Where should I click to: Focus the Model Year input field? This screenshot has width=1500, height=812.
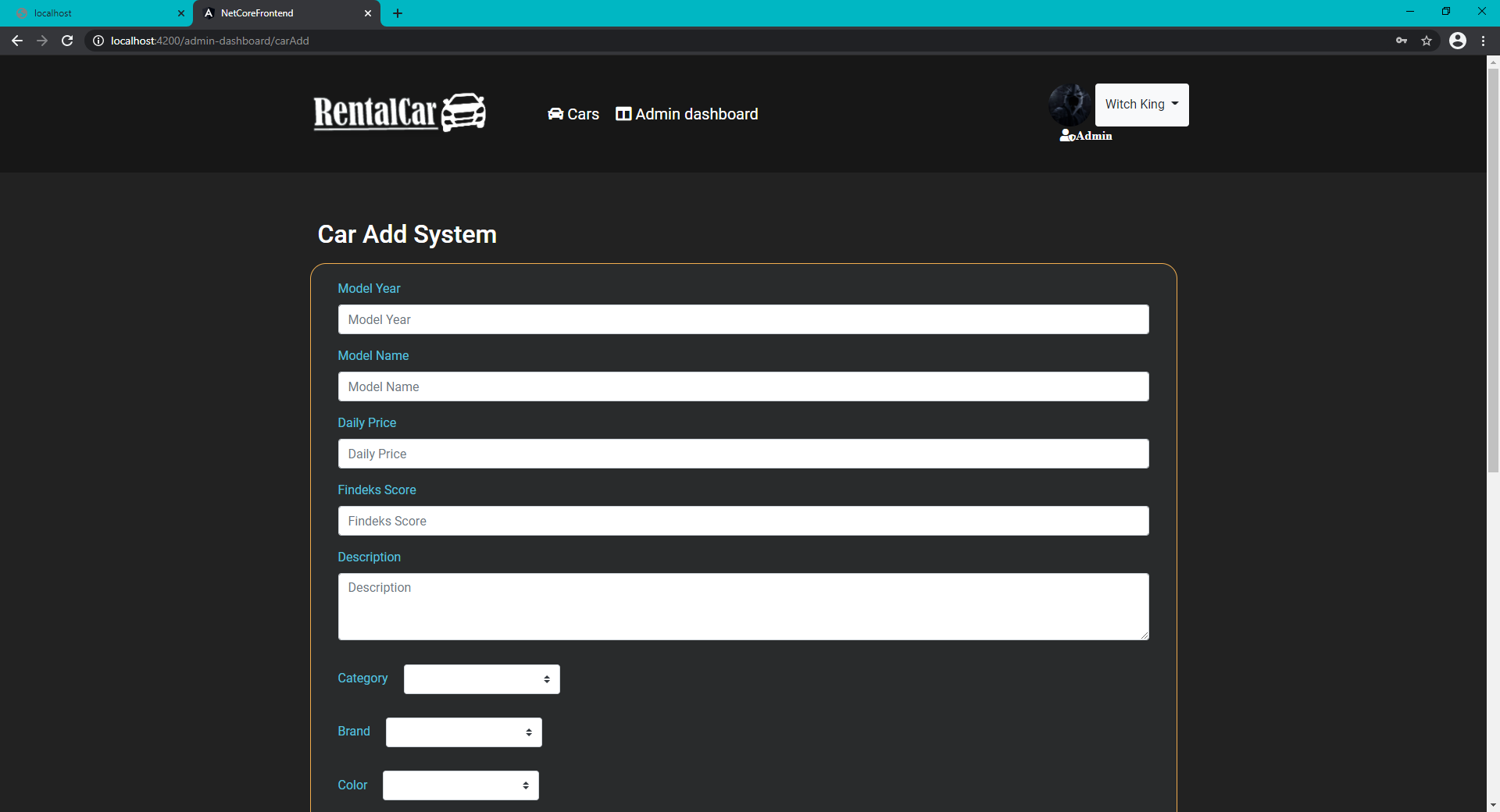[x=743, y=319]
